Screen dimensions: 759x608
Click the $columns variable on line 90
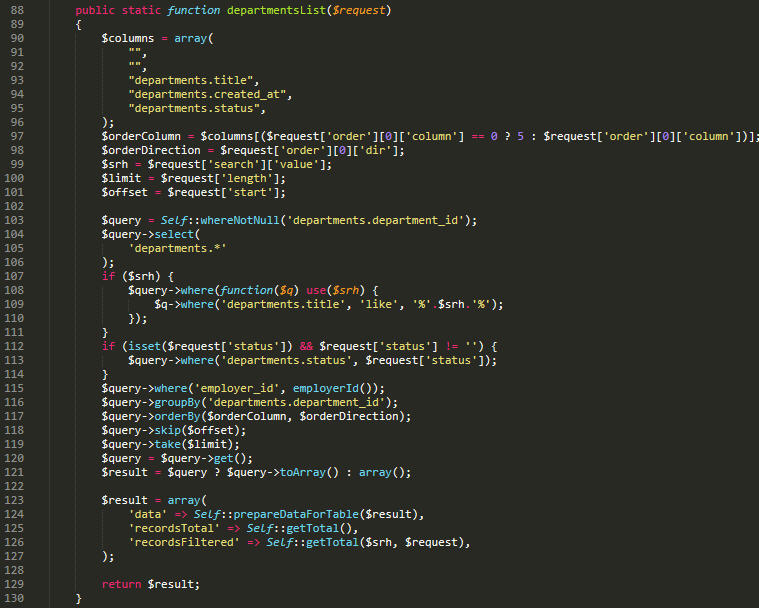[128, 38]
